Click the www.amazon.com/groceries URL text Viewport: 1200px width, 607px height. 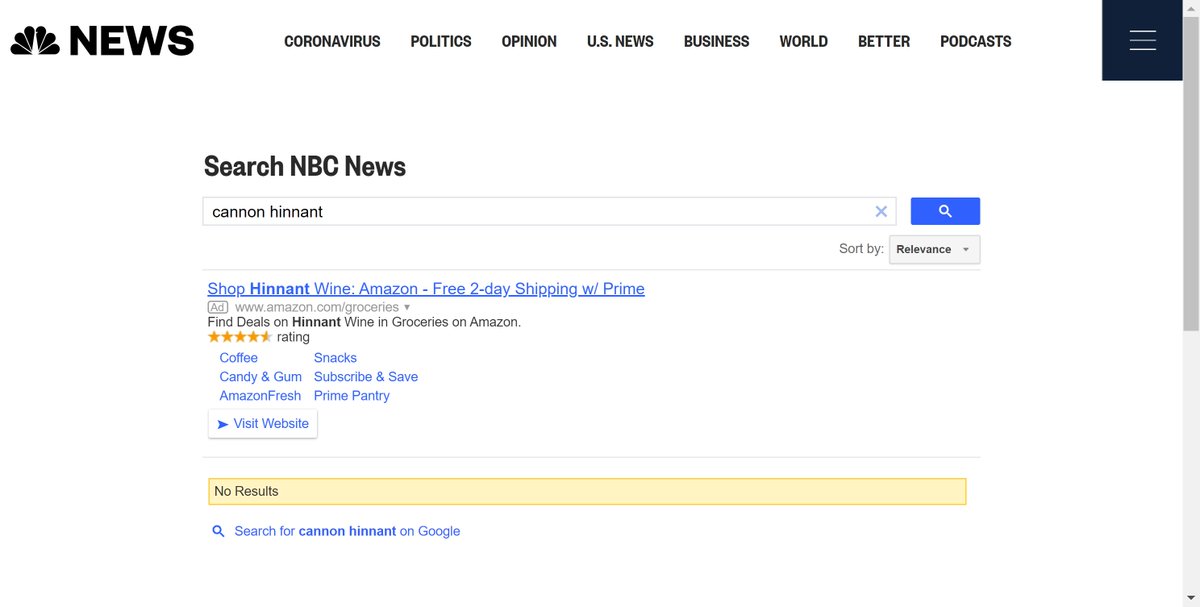317,307
